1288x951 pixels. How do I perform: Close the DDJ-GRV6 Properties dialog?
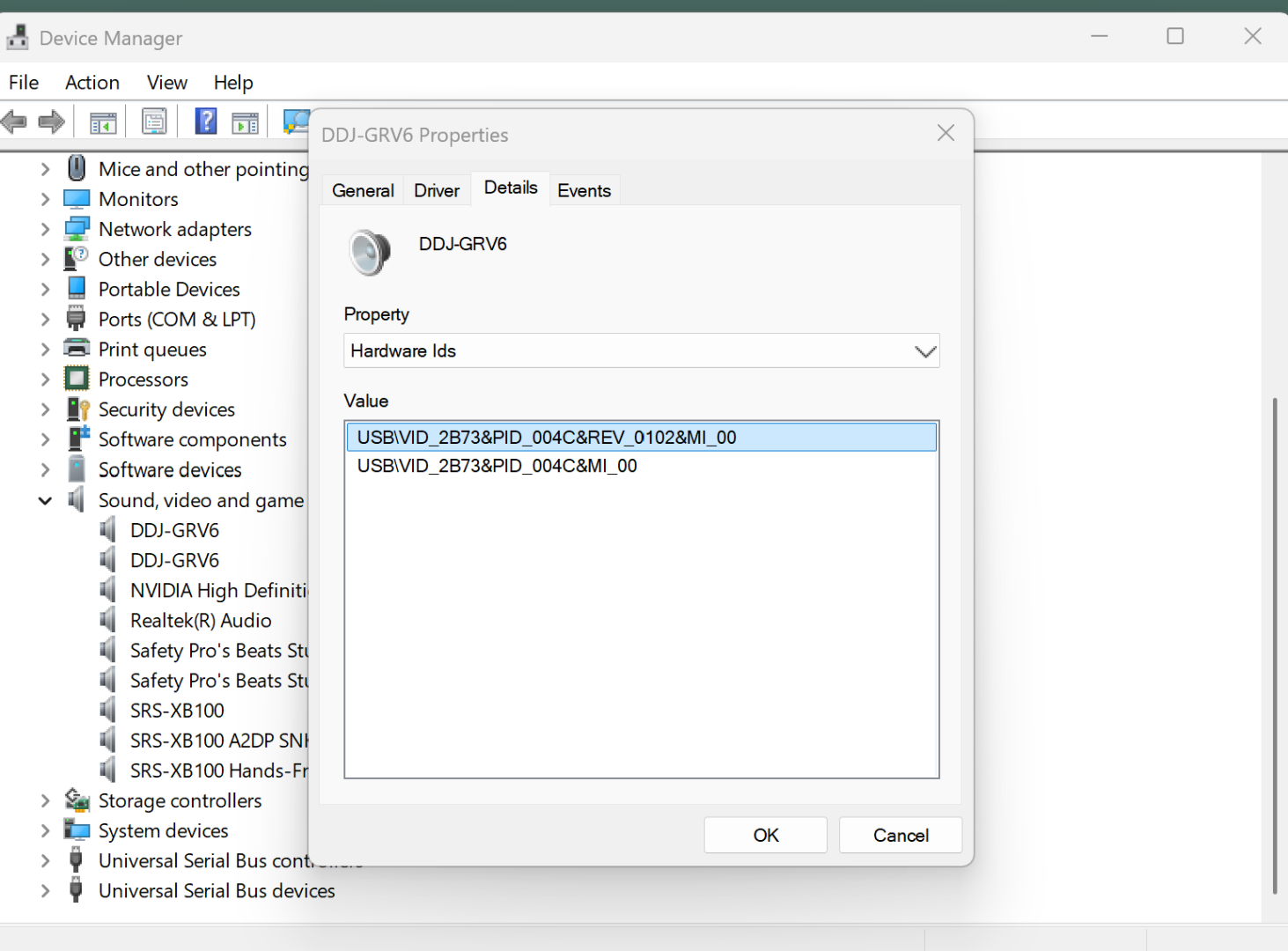946,133
